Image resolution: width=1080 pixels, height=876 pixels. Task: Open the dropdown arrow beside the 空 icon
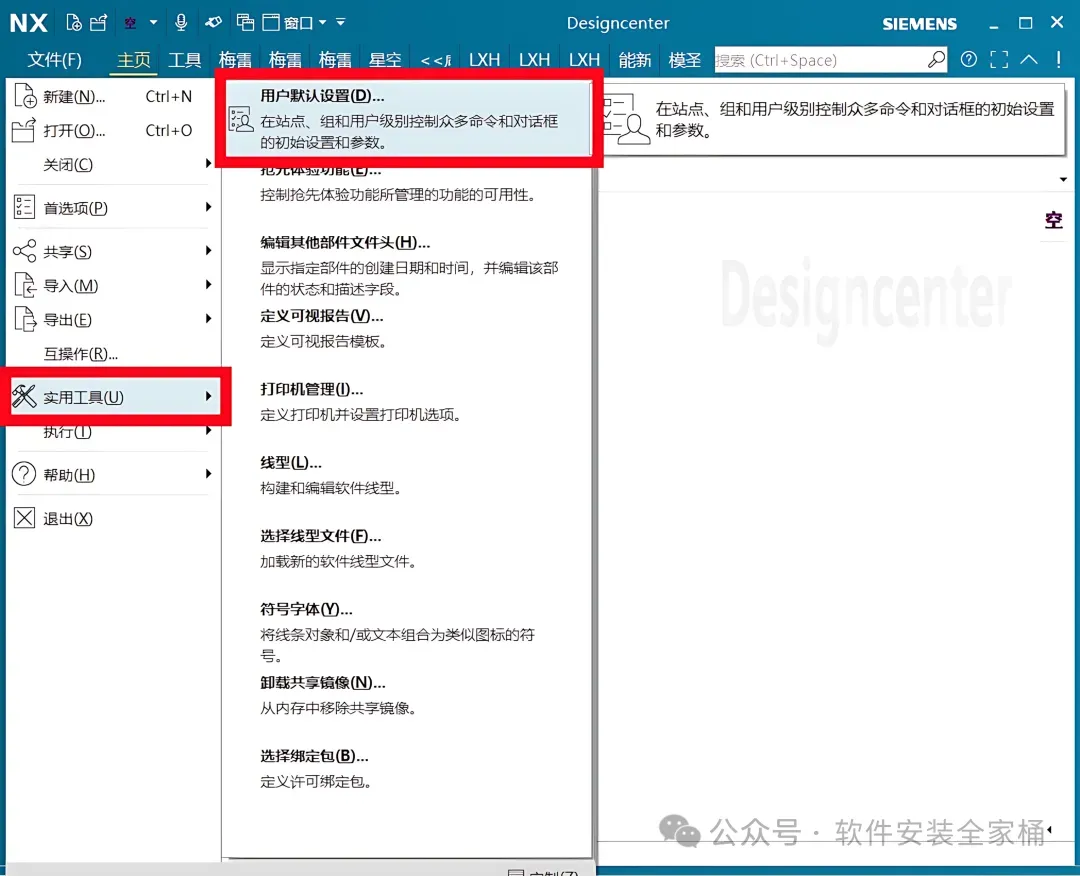click(x=153, y=22)
